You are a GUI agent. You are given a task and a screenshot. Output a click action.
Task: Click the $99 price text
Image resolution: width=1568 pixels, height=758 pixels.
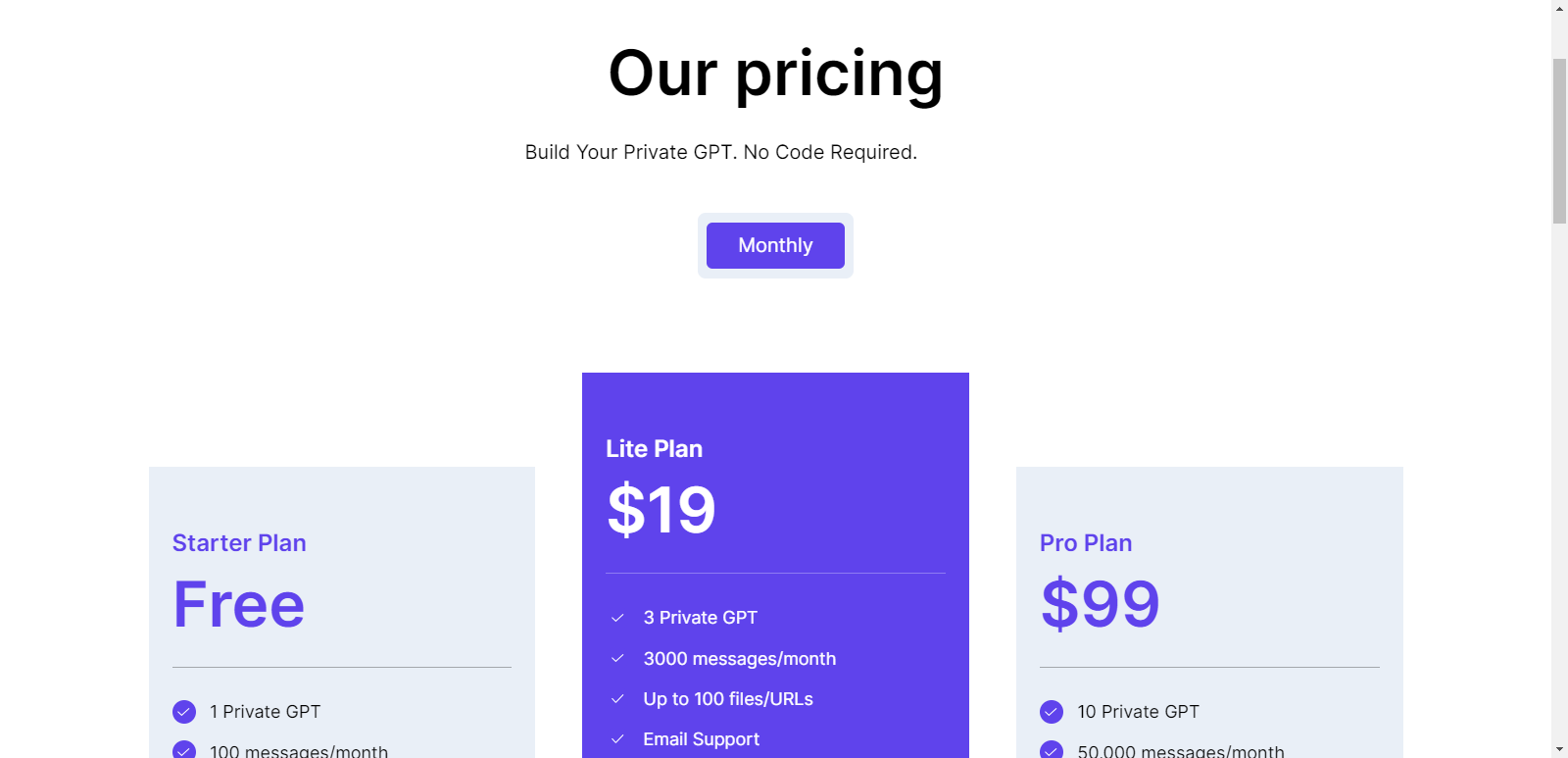tap(1100, 604)
